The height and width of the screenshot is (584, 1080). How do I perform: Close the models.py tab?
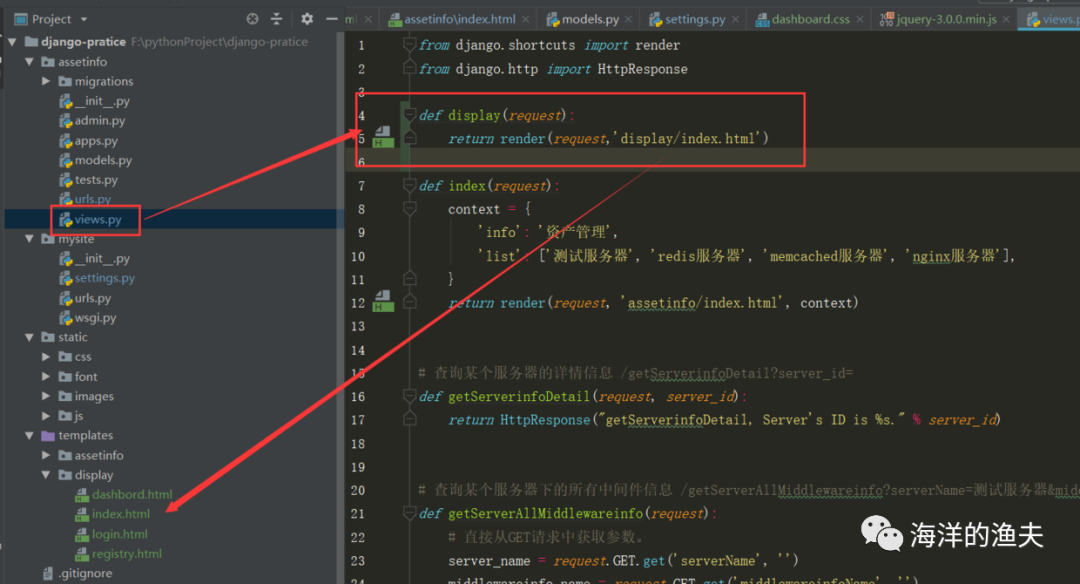pos(628,19)
